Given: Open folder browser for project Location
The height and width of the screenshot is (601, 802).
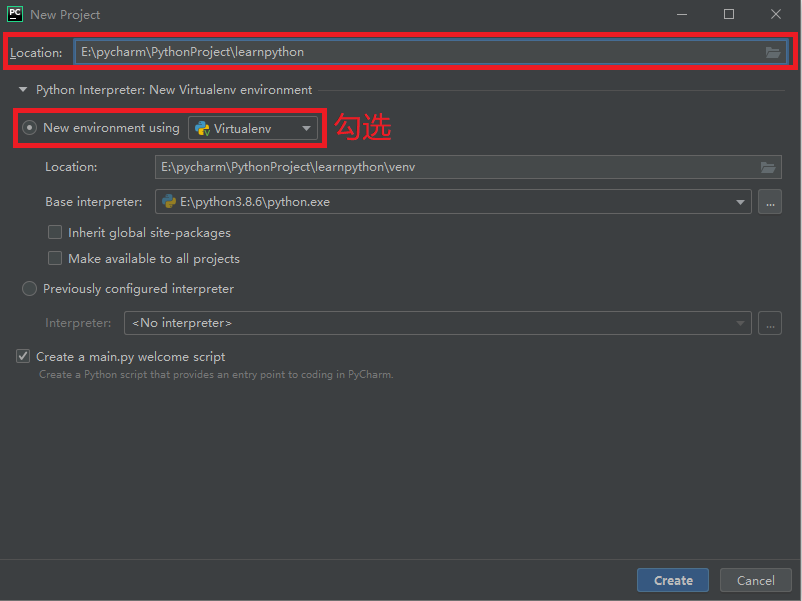Looking at the screenshot, I should tap(772, 52).
